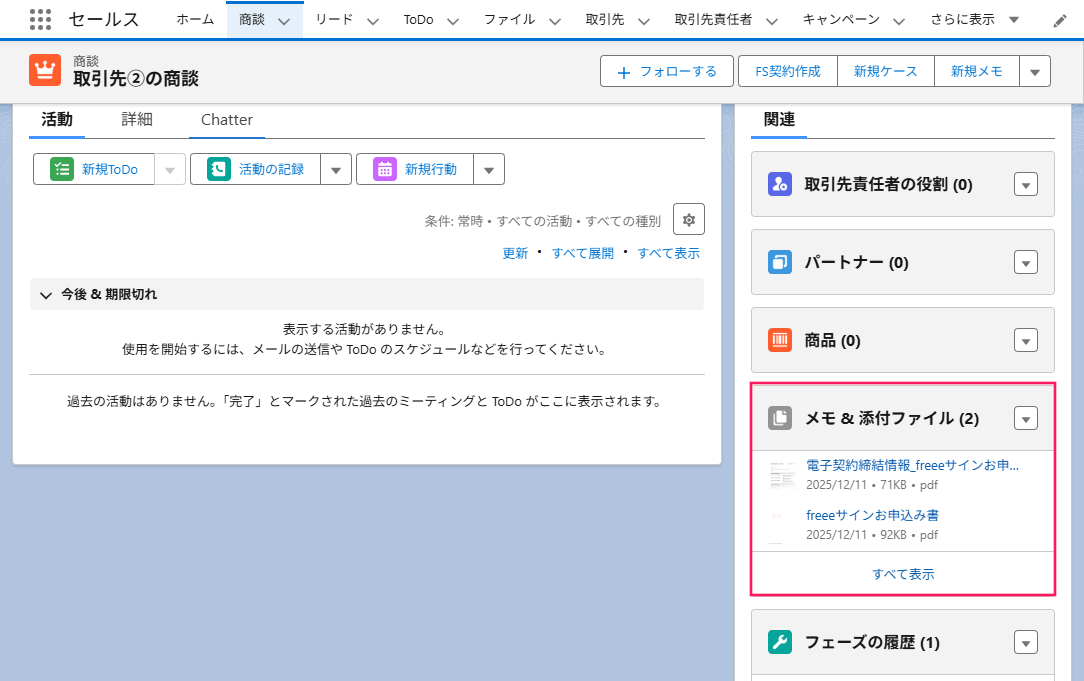Open フェーズの履歴 (1) list title
Viewport: 1084px width, 681px height.
(x=872, y=642)
